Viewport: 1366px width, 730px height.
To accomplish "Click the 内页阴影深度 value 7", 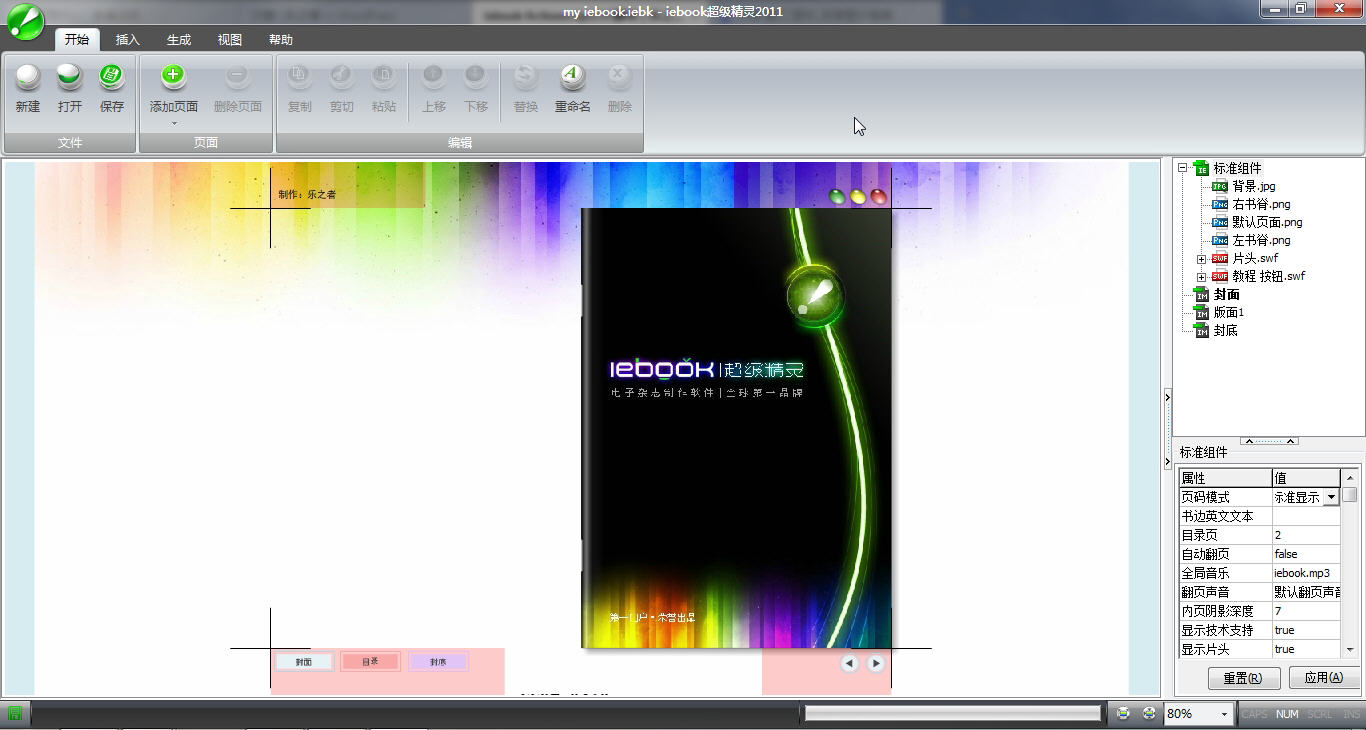I will click(1305, 611).
